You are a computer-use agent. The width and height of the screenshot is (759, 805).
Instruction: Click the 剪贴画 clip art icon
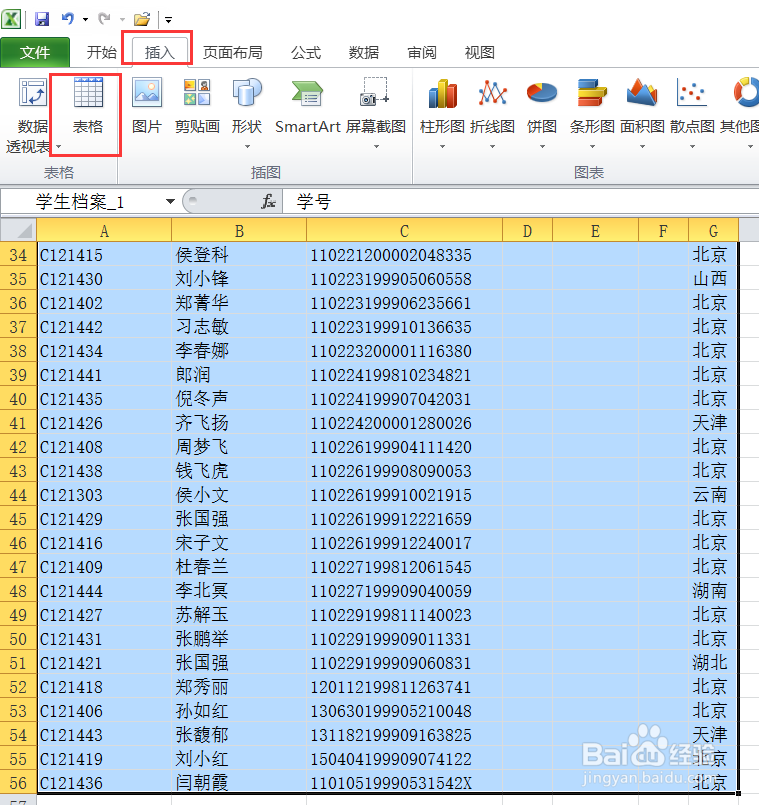coord(197,92)
